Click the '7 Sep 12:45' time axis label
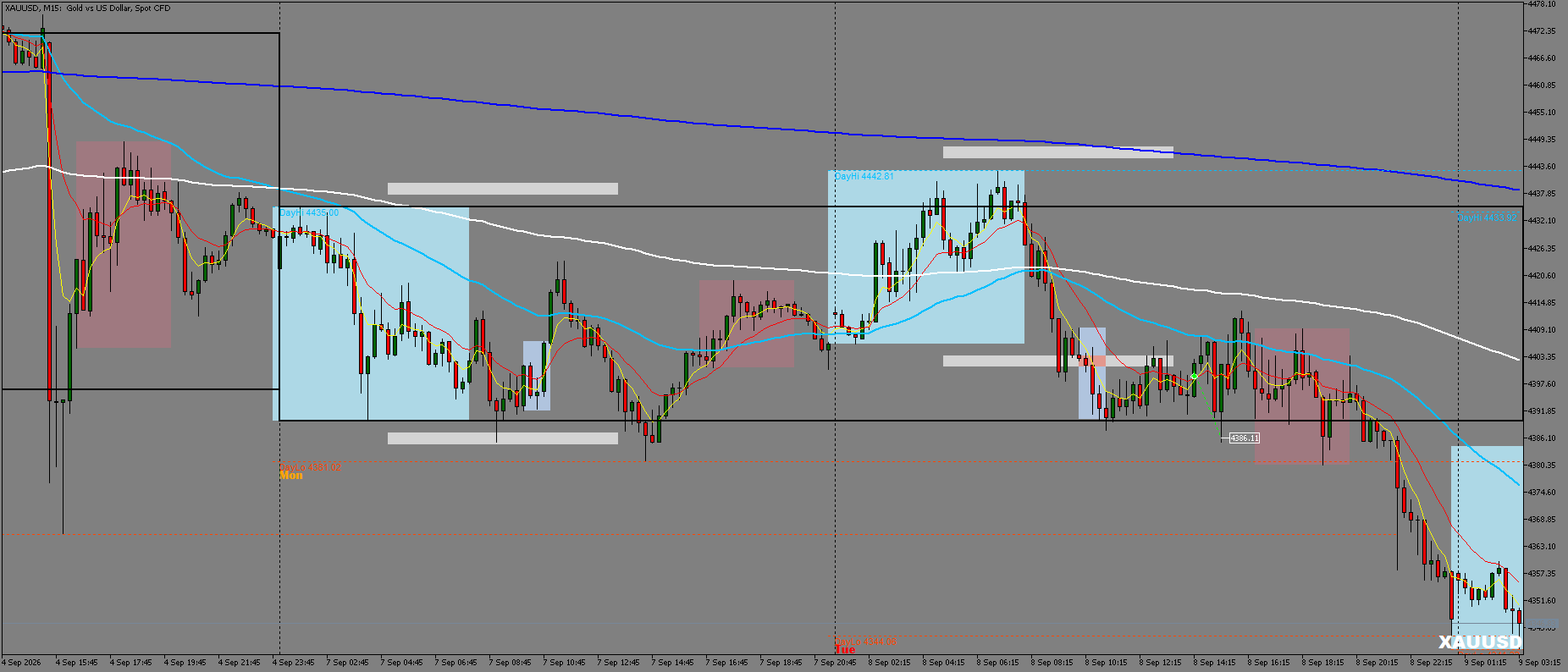Screen dimensions: 1568x672 click(618, 663)
